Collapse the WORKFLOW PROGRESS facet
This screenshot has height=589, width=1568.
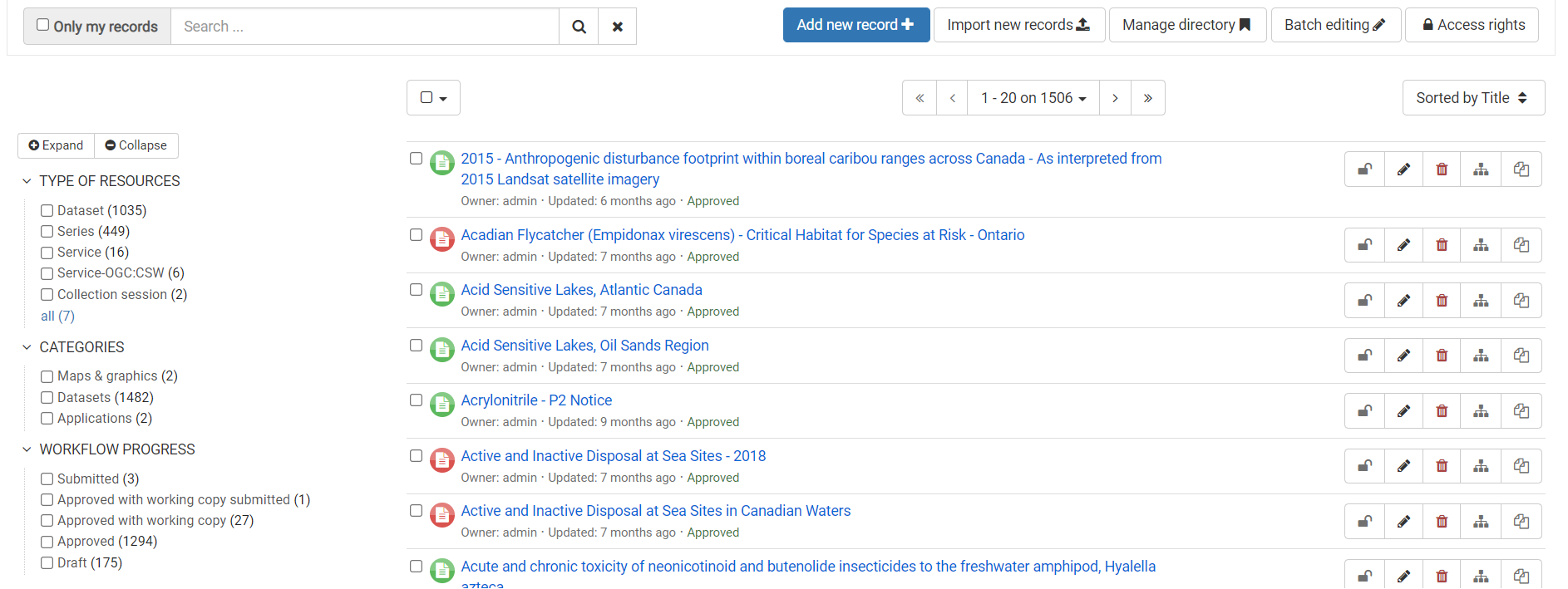point(27,449)
